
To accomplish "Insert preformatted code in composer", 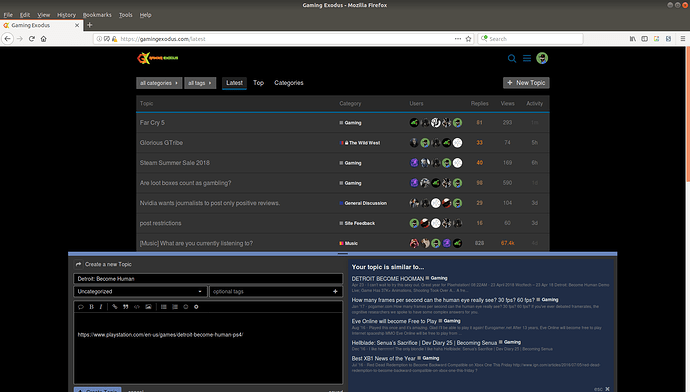I will [x=137, y=307].
